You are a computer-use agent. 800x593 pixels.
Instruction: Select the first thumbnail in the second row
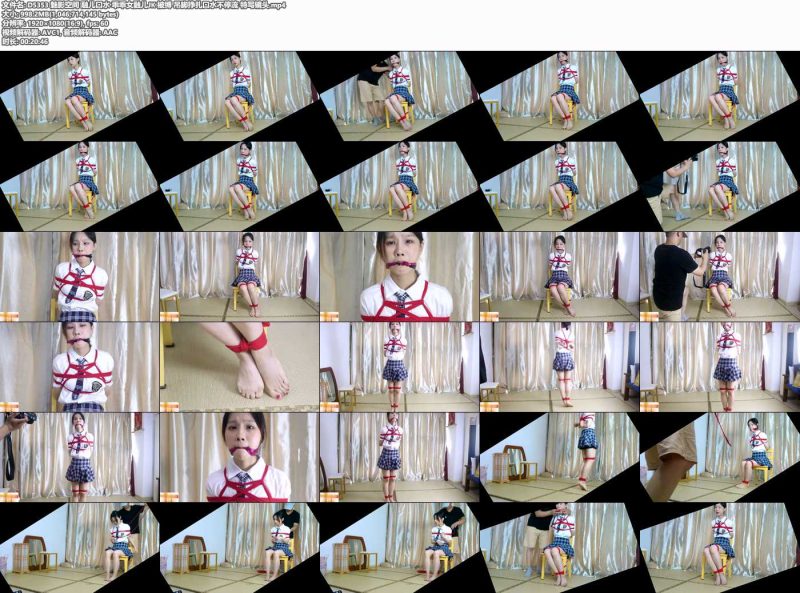coord(80,186)
